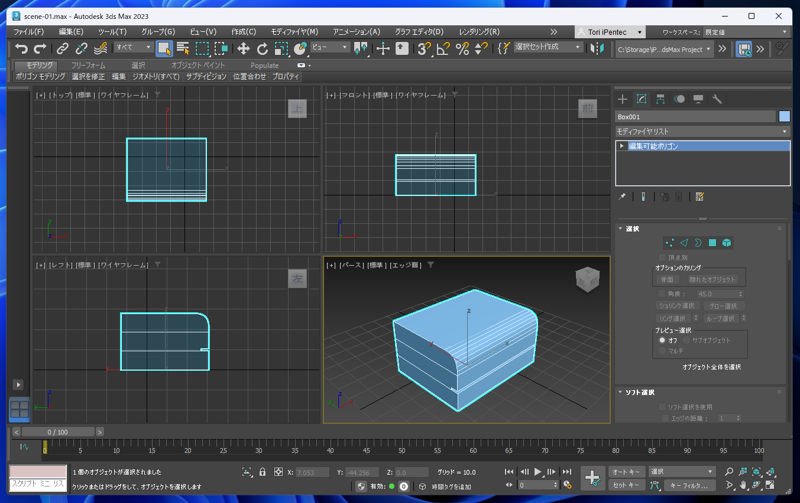Toggle the オートキー auto key mode
Viewport: 800px width, 503px height.
(x=626, y=472)
